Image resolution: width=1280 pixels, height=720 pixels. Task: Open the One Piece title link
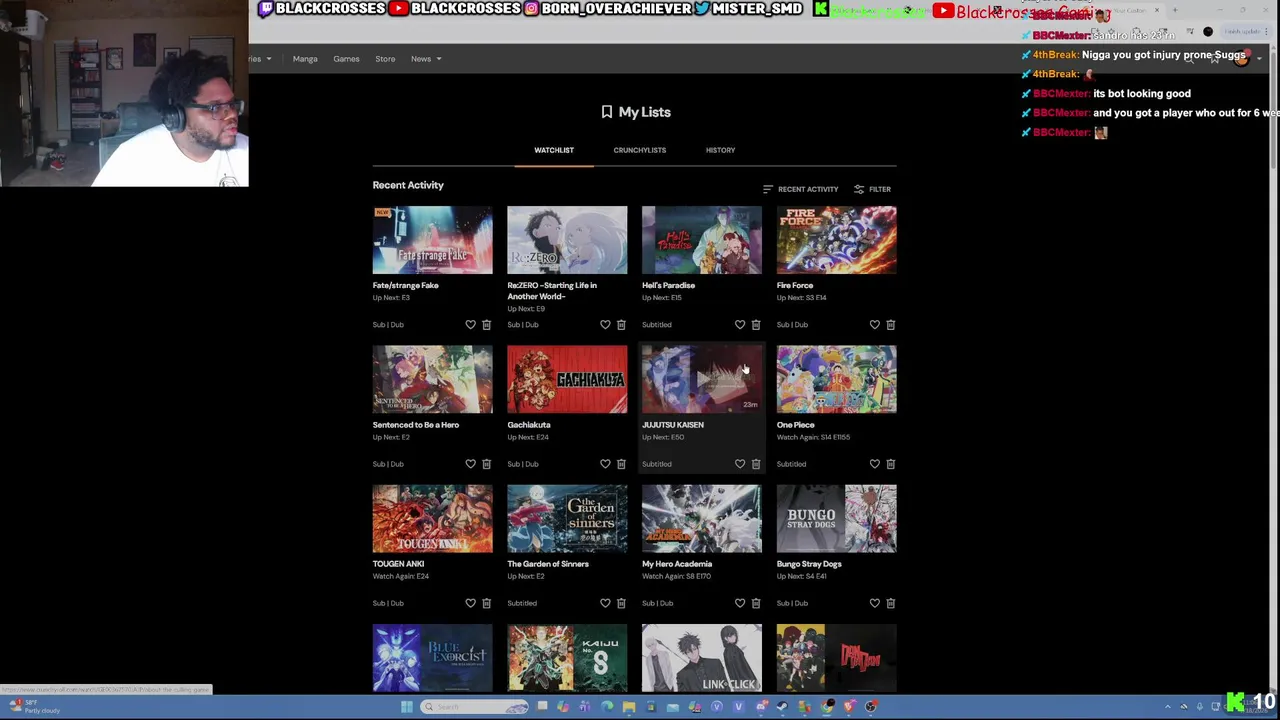pyautogui.click(x=796, y=425)
